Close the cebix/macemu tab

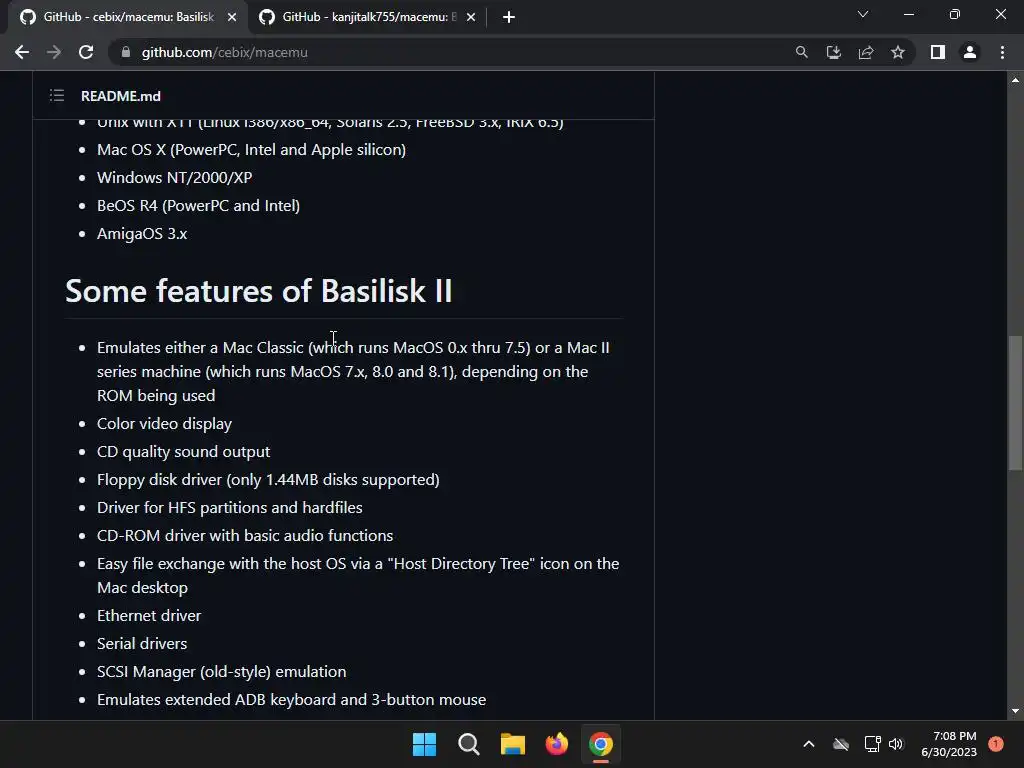tap(232, 17)
